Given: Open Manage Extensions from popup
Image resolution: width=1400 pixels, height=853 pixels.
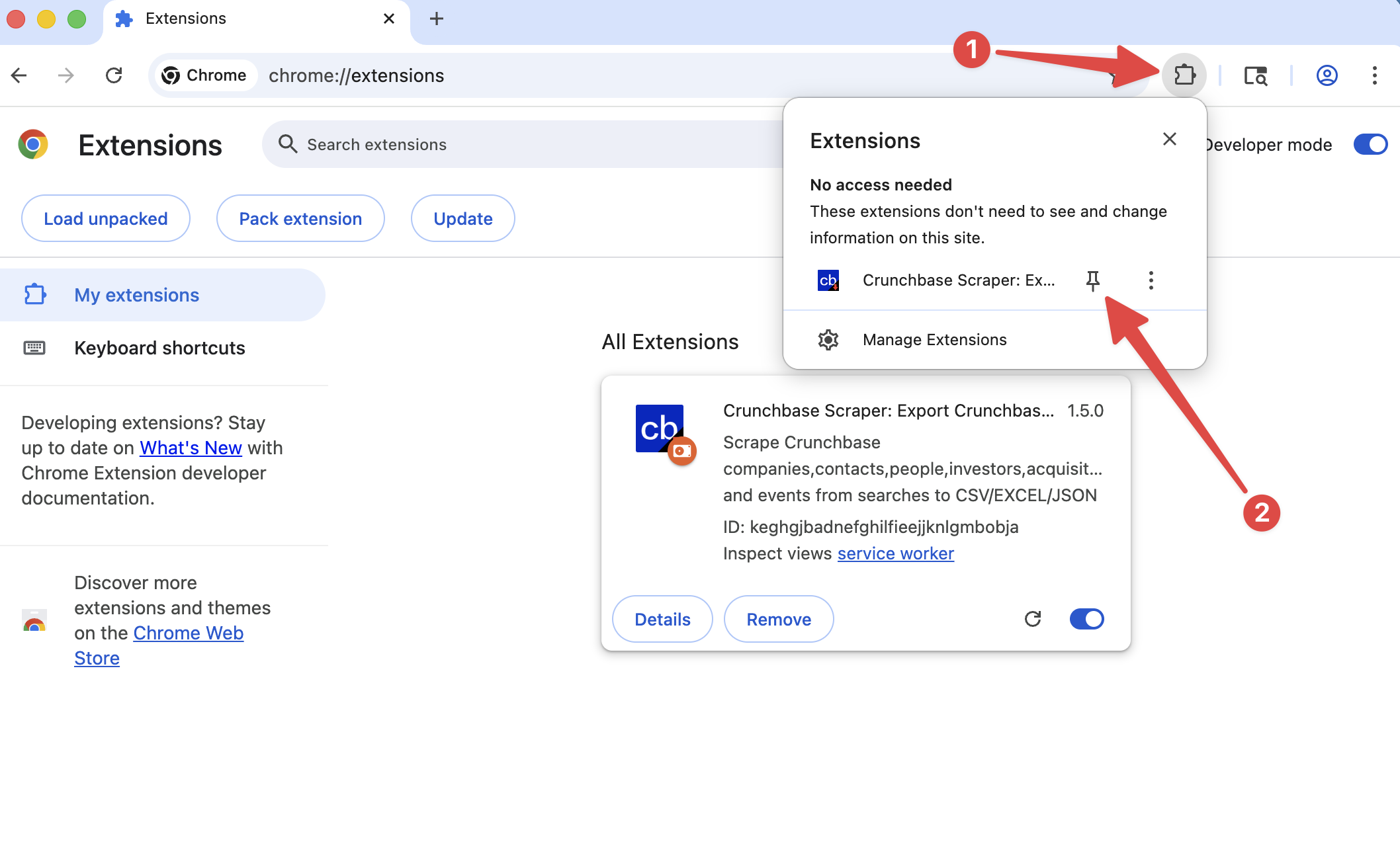Looking at the screenshot, I should pyautogui.click(x=995, y=340).
